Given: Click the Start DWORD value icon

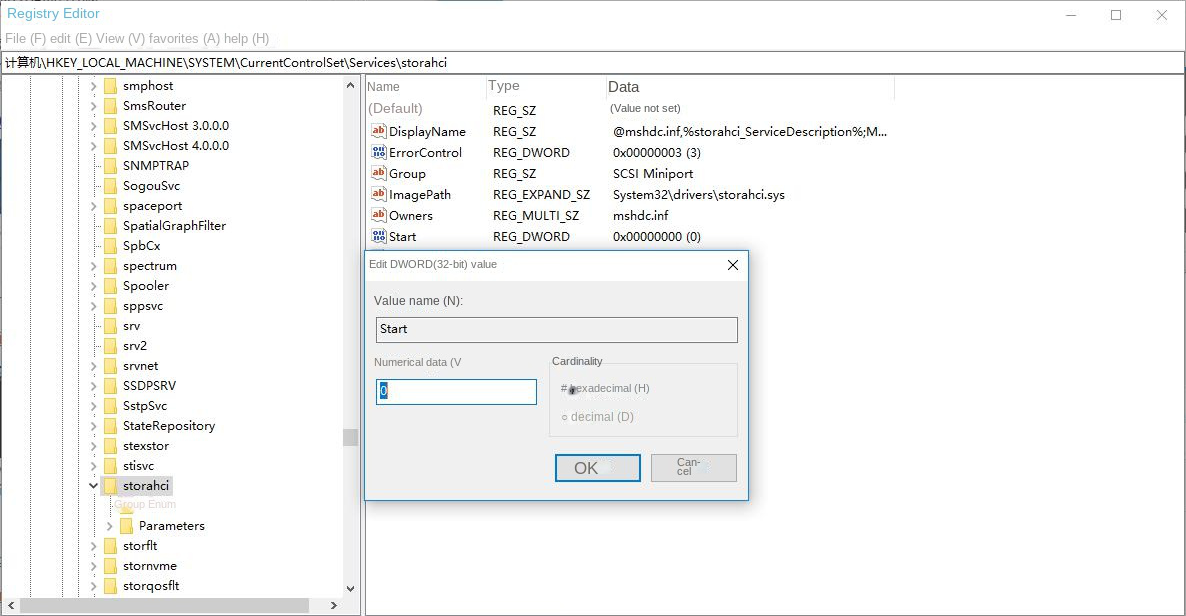Looking at the screenshot, I should [x=378, y=236].
